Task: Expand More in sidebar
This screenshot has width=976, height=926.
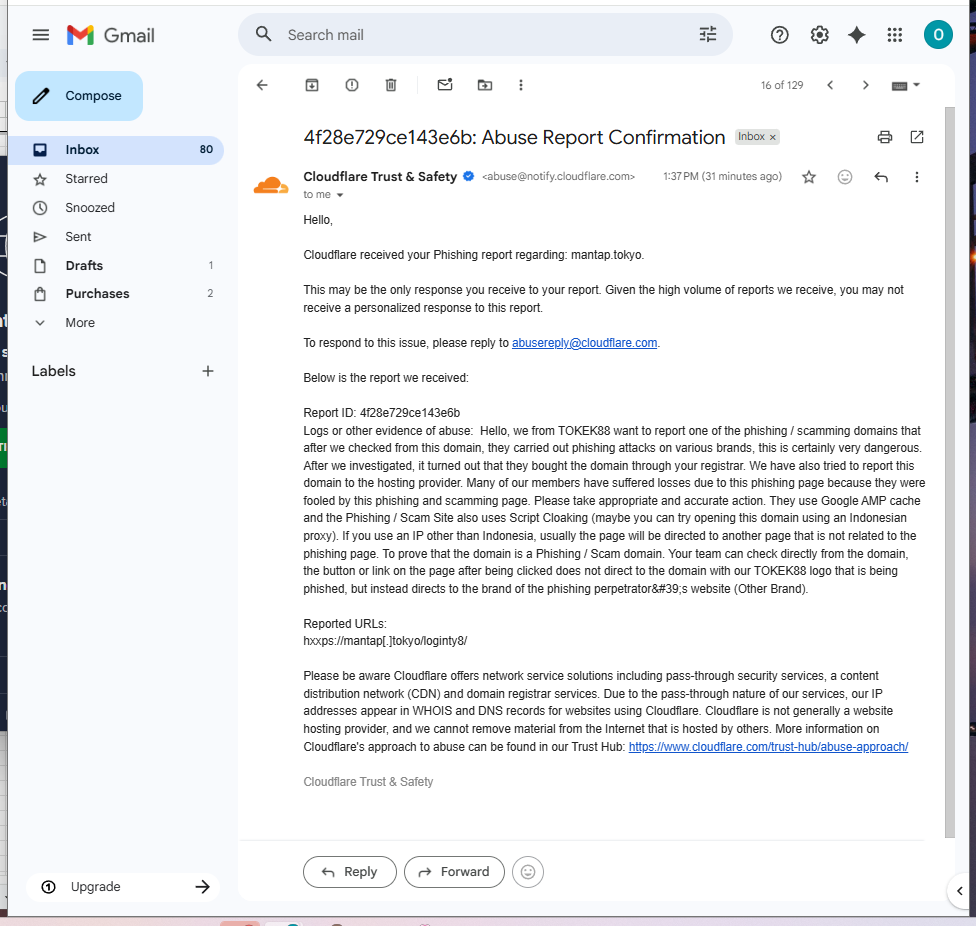Action: click(80, 322)
